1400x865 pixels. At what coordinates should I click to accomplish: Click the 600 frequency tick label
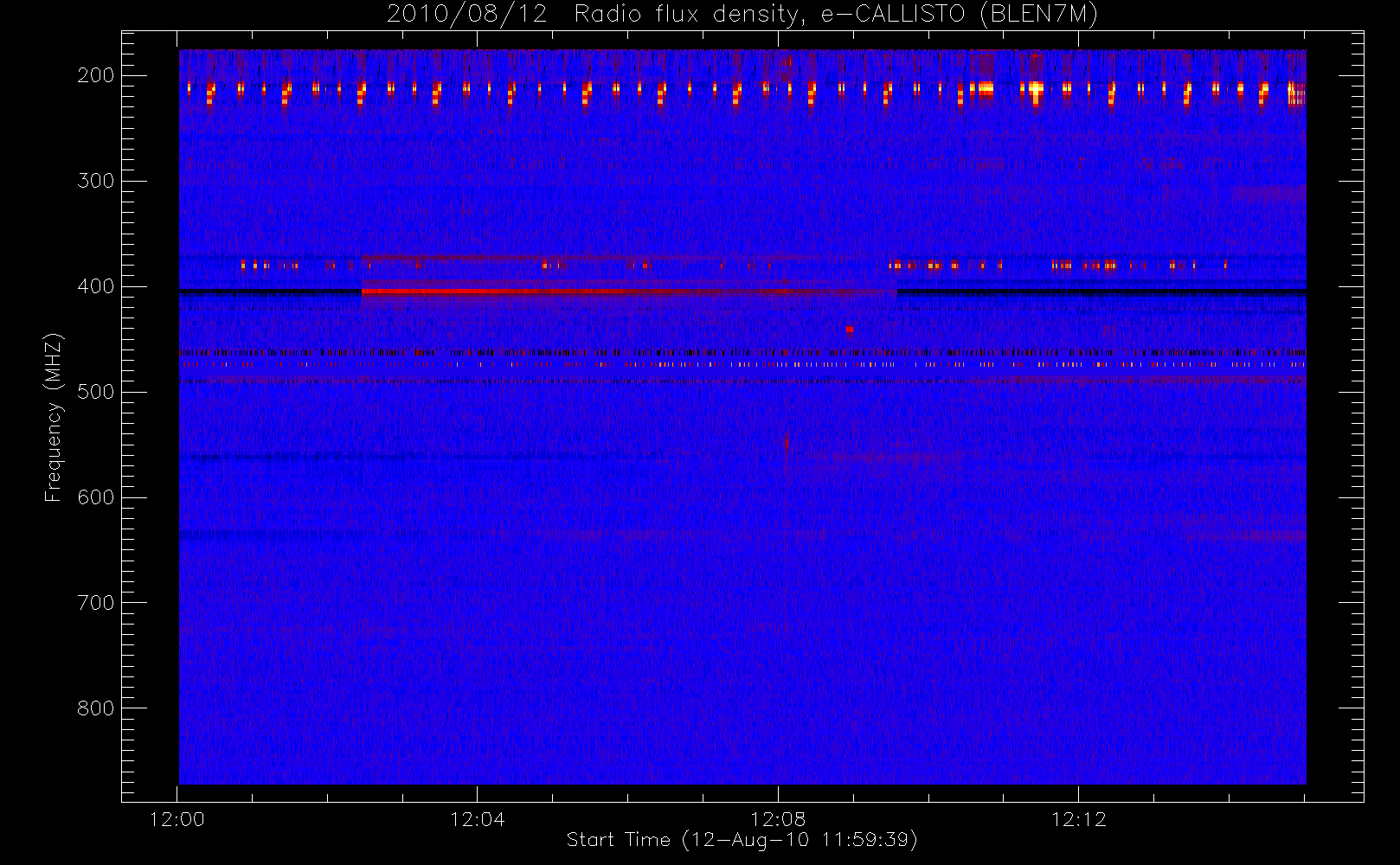point(96,497)
